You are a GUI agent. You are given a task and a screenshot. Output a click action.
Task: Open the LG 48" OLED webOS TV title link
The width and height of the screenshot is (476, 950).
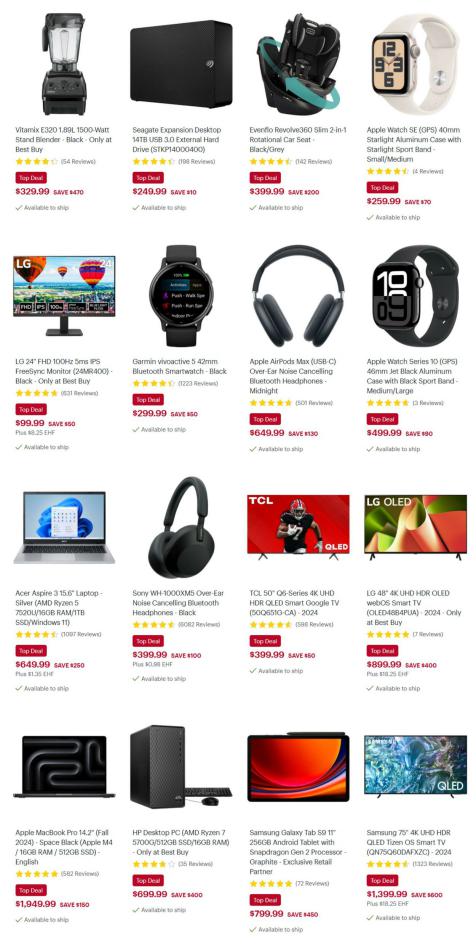coord(414,608)
